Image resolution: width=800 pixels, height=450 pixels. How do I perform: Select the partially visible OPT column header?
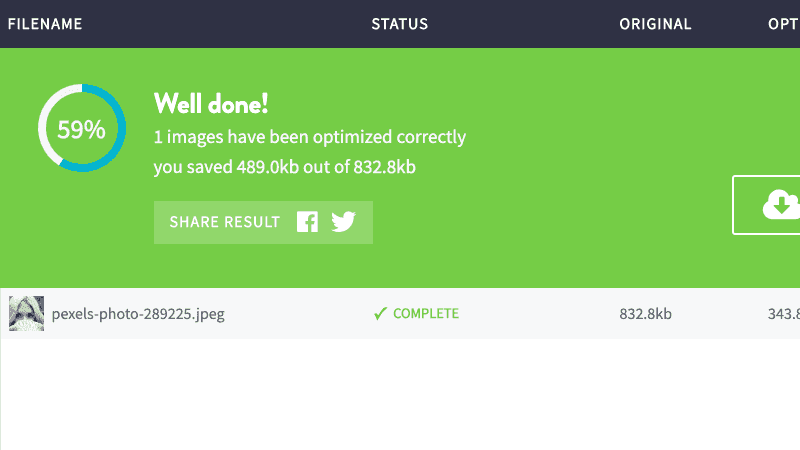784,24
